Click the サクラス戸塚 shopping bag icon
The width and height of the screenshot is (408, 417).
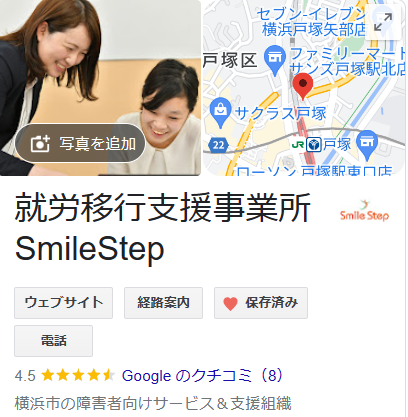(220, 113)
